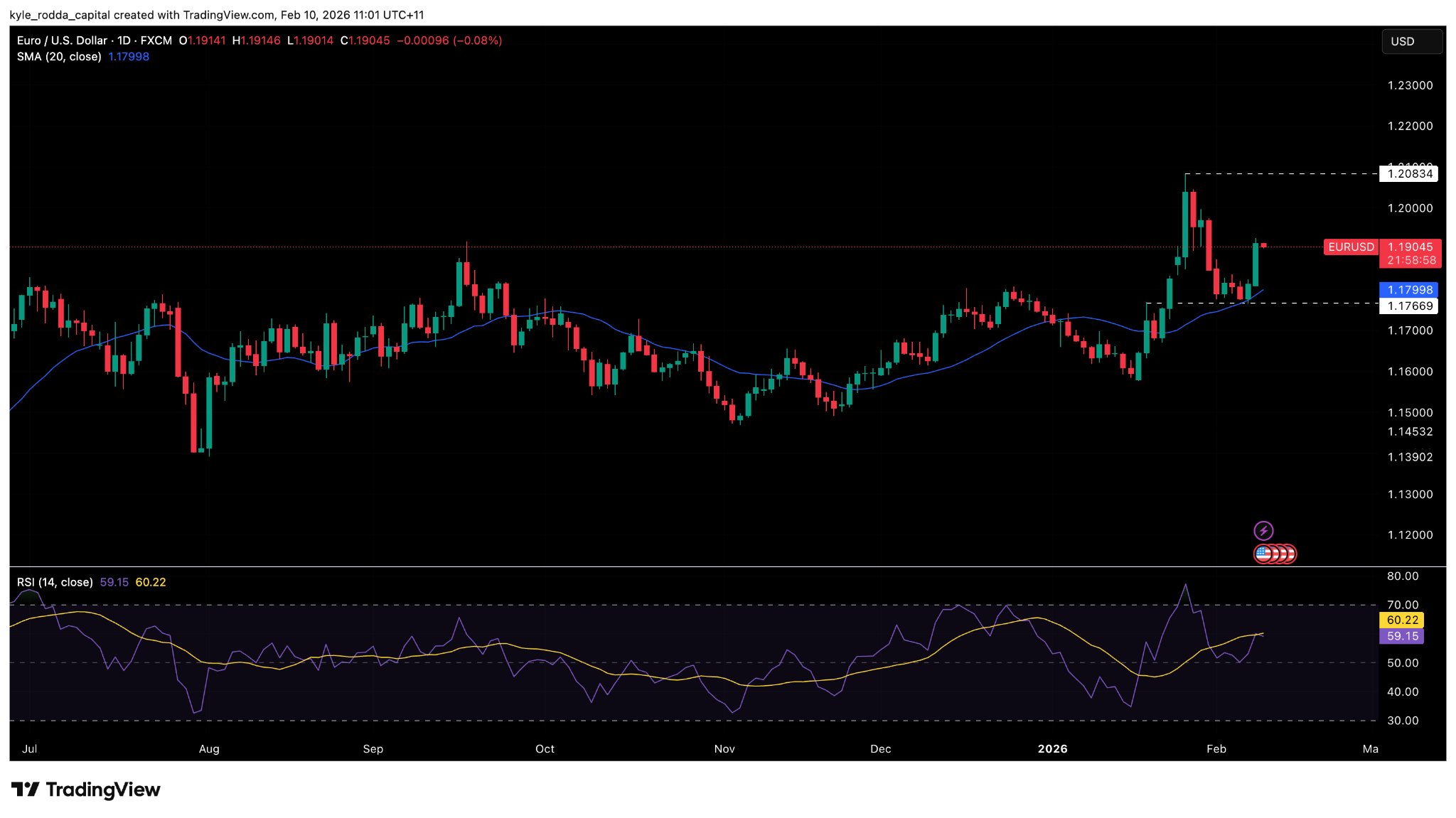Viewport: 1456px width, 818px height.
Task: Open the leftmost US flag economic event
Action: pyautogui.click(x=1262, y=554)
